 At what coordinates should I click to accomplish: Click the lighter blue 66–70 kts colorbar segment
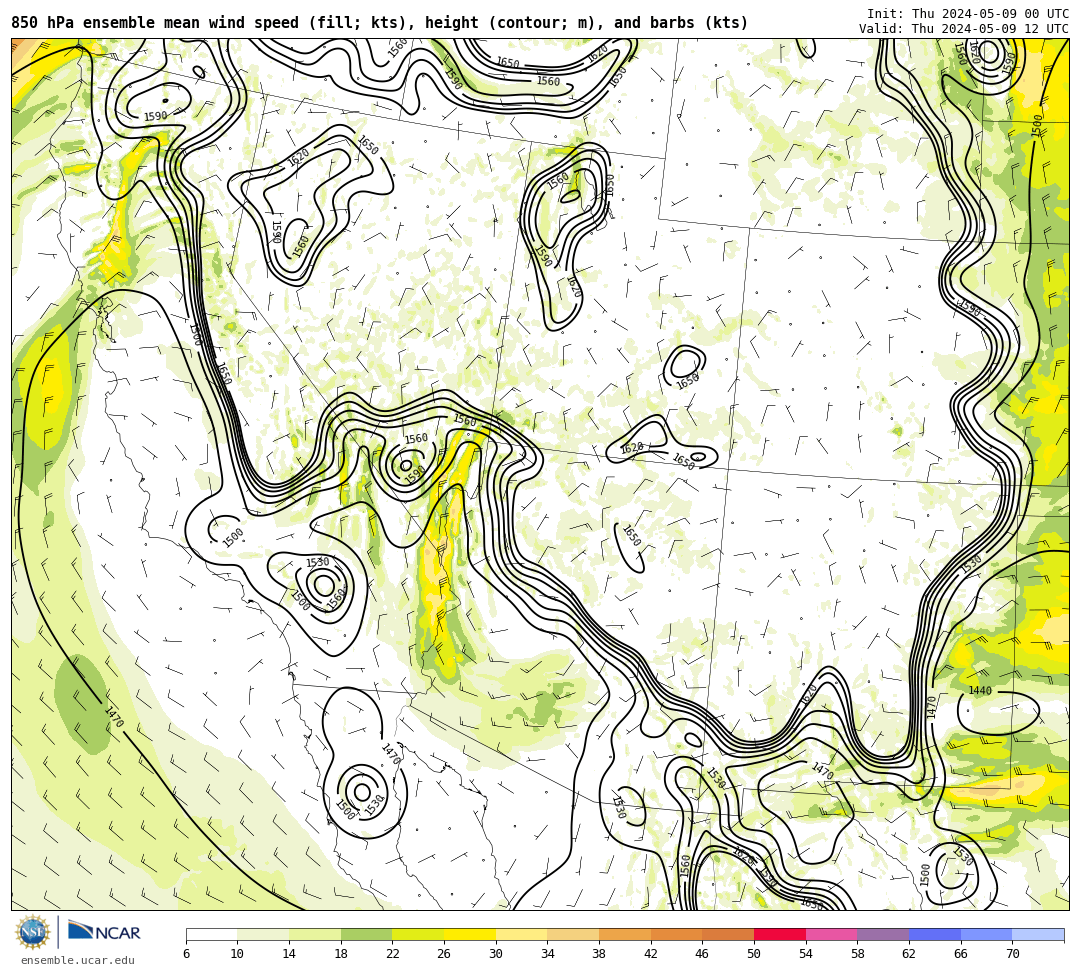click(986, 934)
